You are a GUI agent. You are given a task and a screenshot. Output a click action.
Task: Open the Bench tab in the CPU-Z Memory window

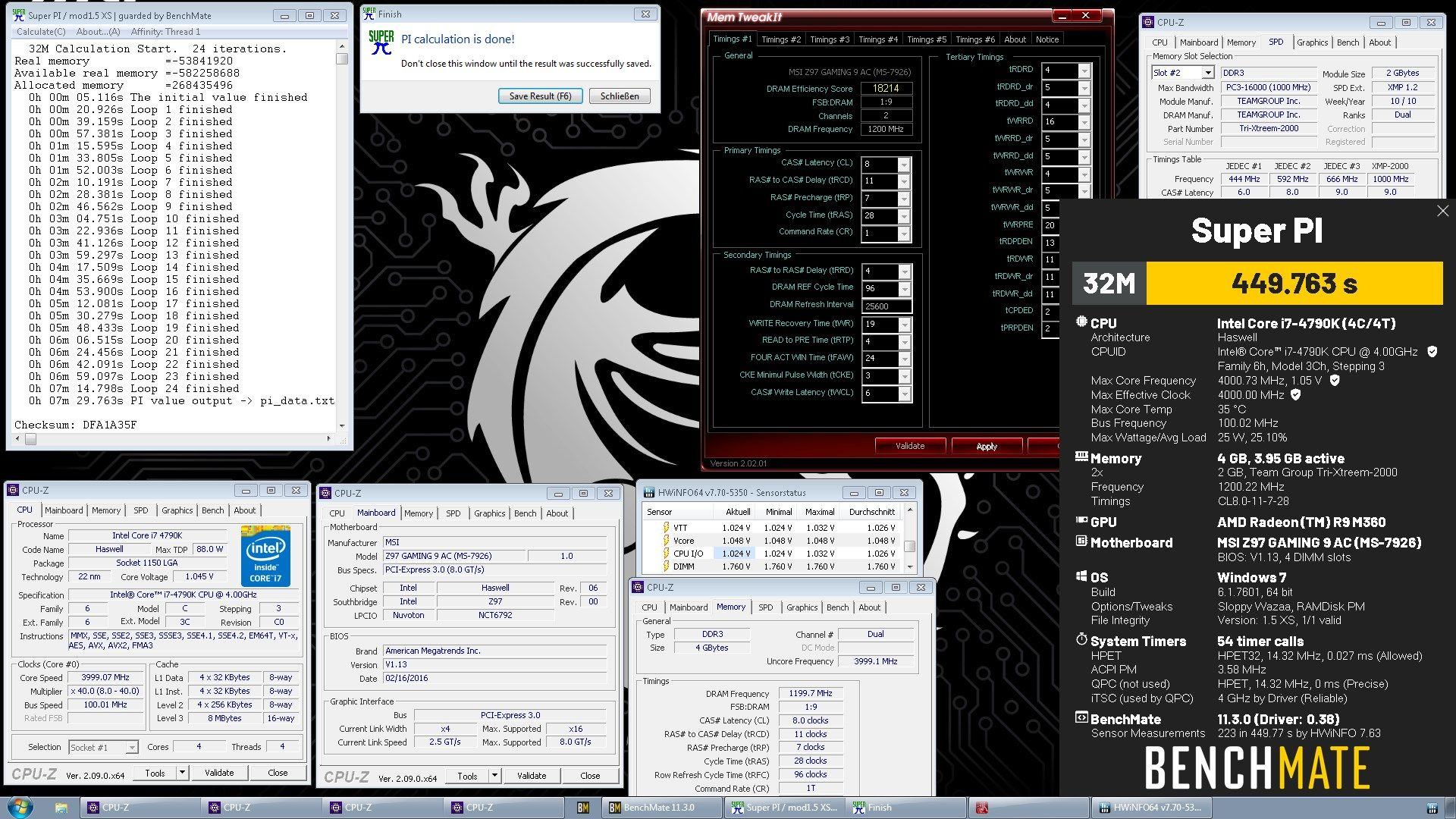[x=837, y=607]
